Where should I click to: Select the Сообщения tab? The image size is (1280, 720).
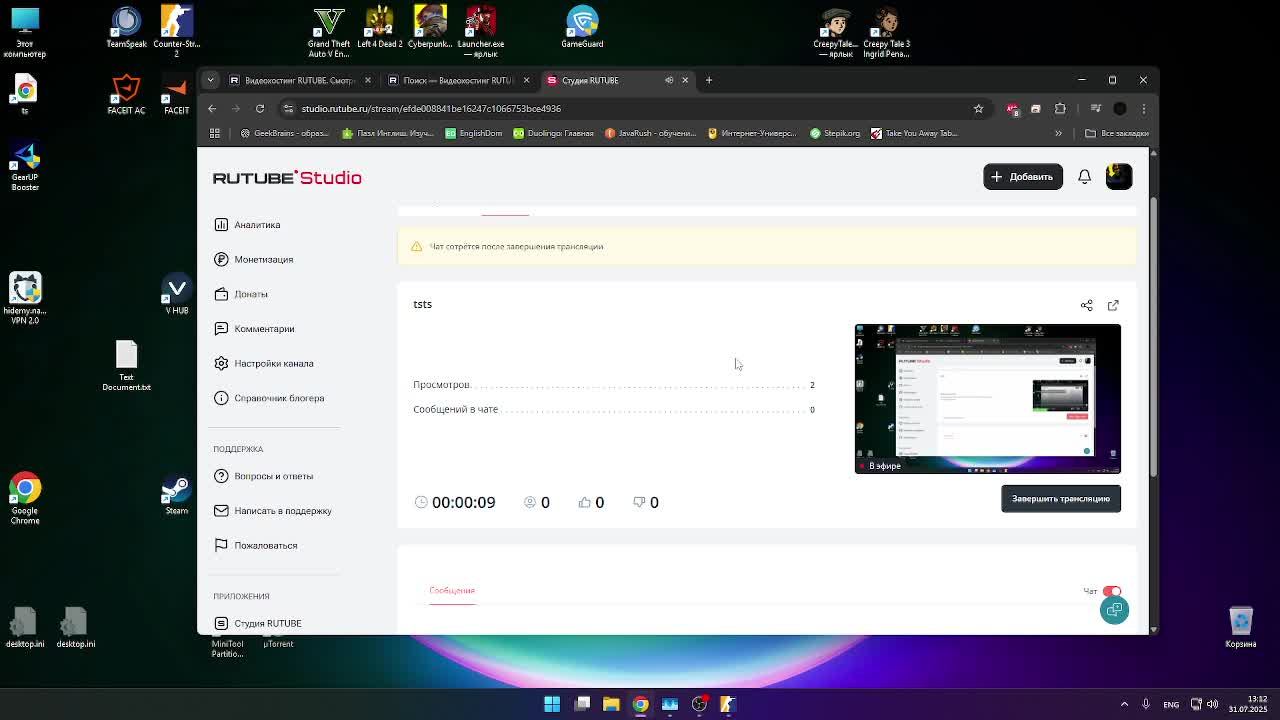click(452, 590)
